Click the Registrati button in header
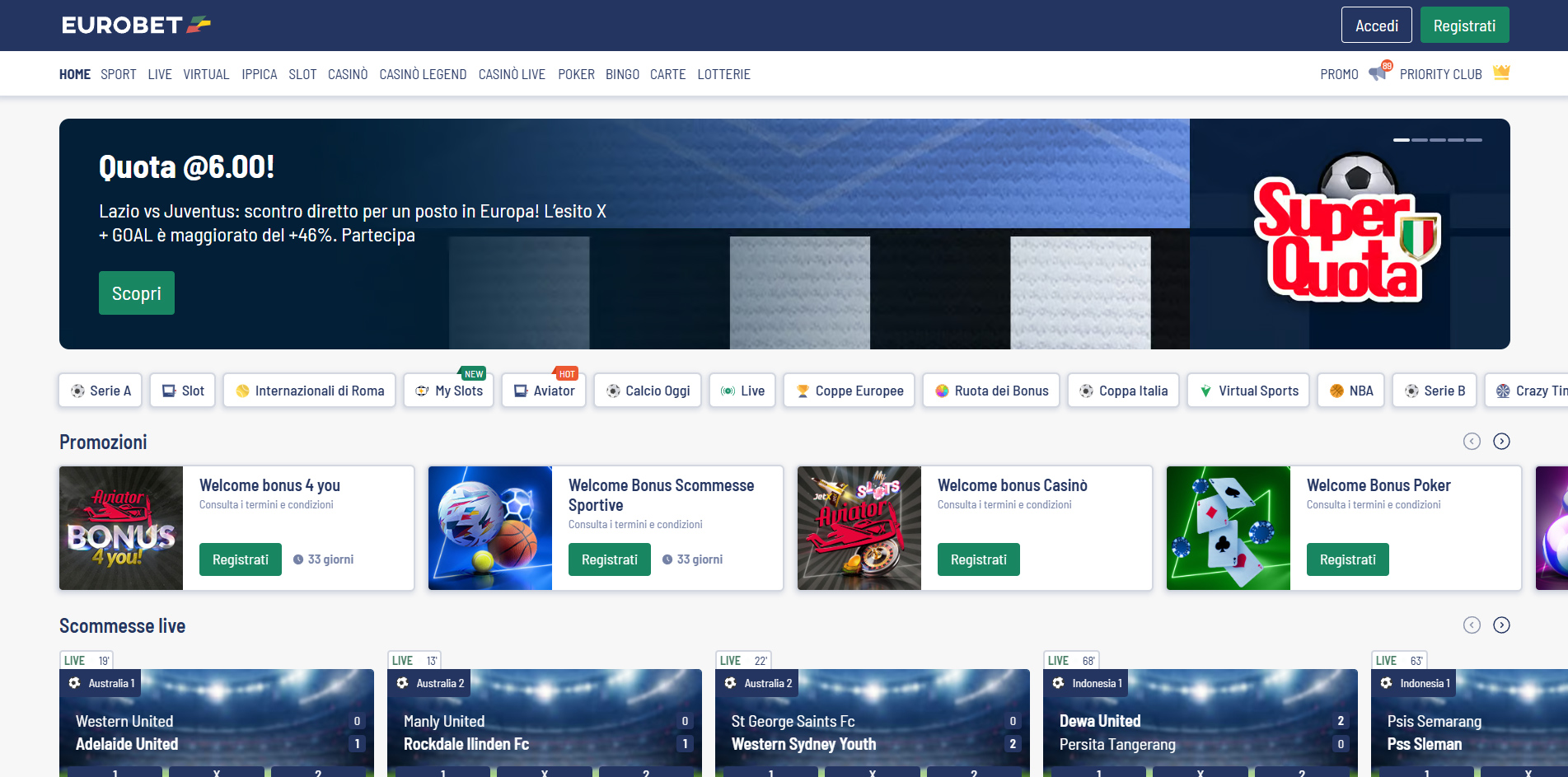1568x777 pixels. tap(1464, 26)
